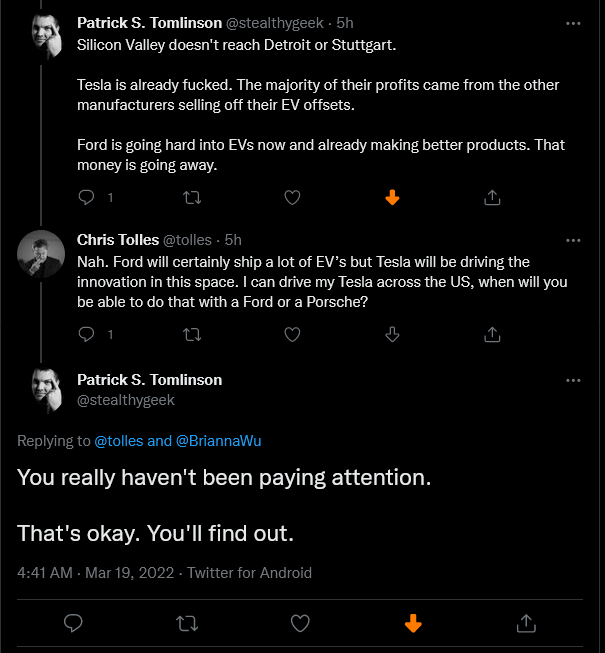Open Chris Tolles profile picture
This screenshot has width=605, height=653.
[41, 254]
